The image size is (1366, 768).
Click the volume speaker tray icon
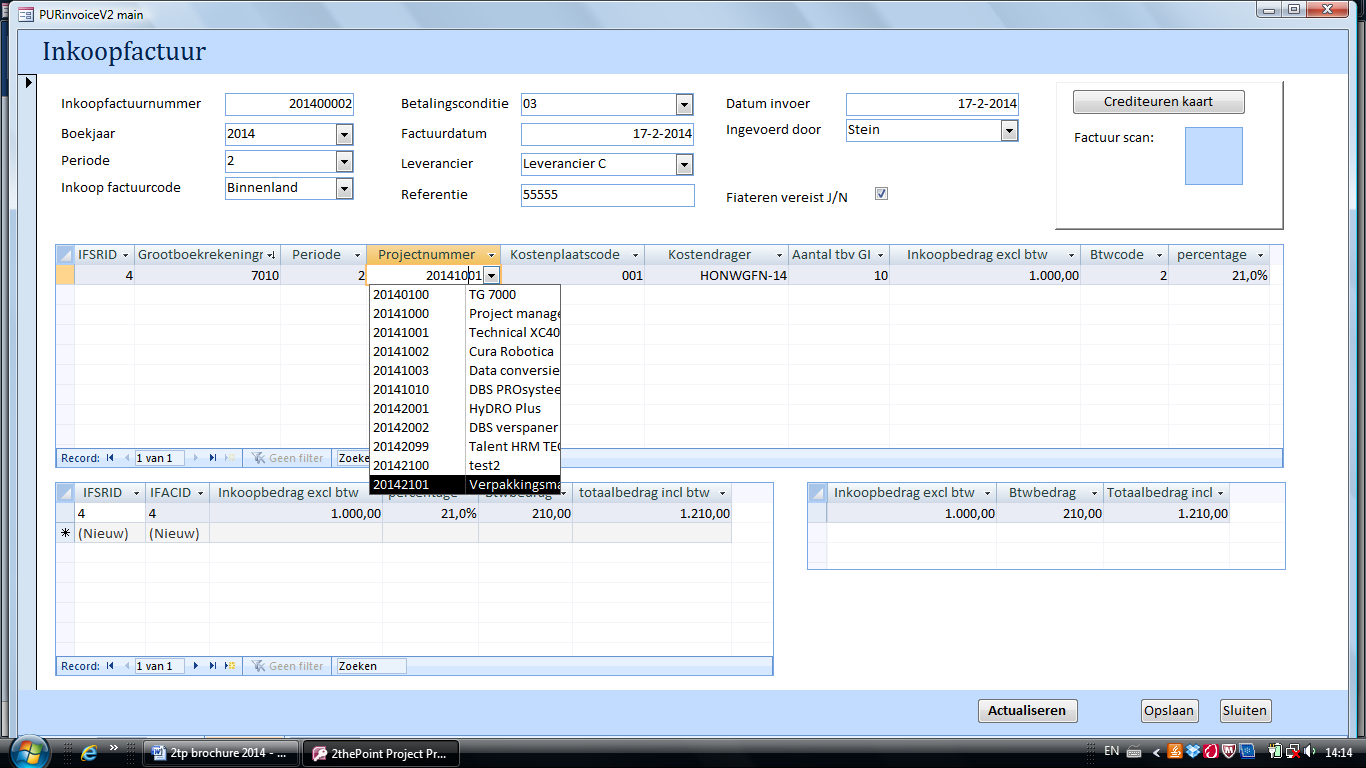click(1312, 752)
